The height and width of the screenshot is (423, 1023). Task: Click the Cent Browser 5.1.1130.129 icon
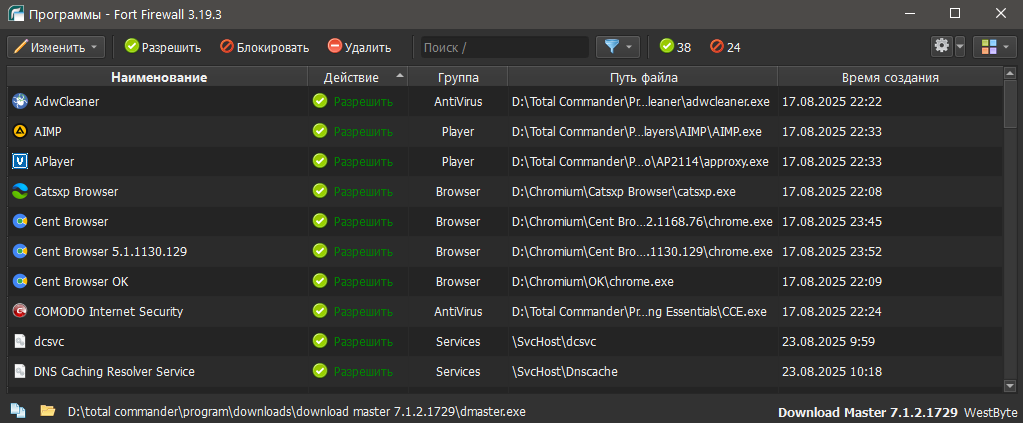pyautogui.click(x=20, y=251)
